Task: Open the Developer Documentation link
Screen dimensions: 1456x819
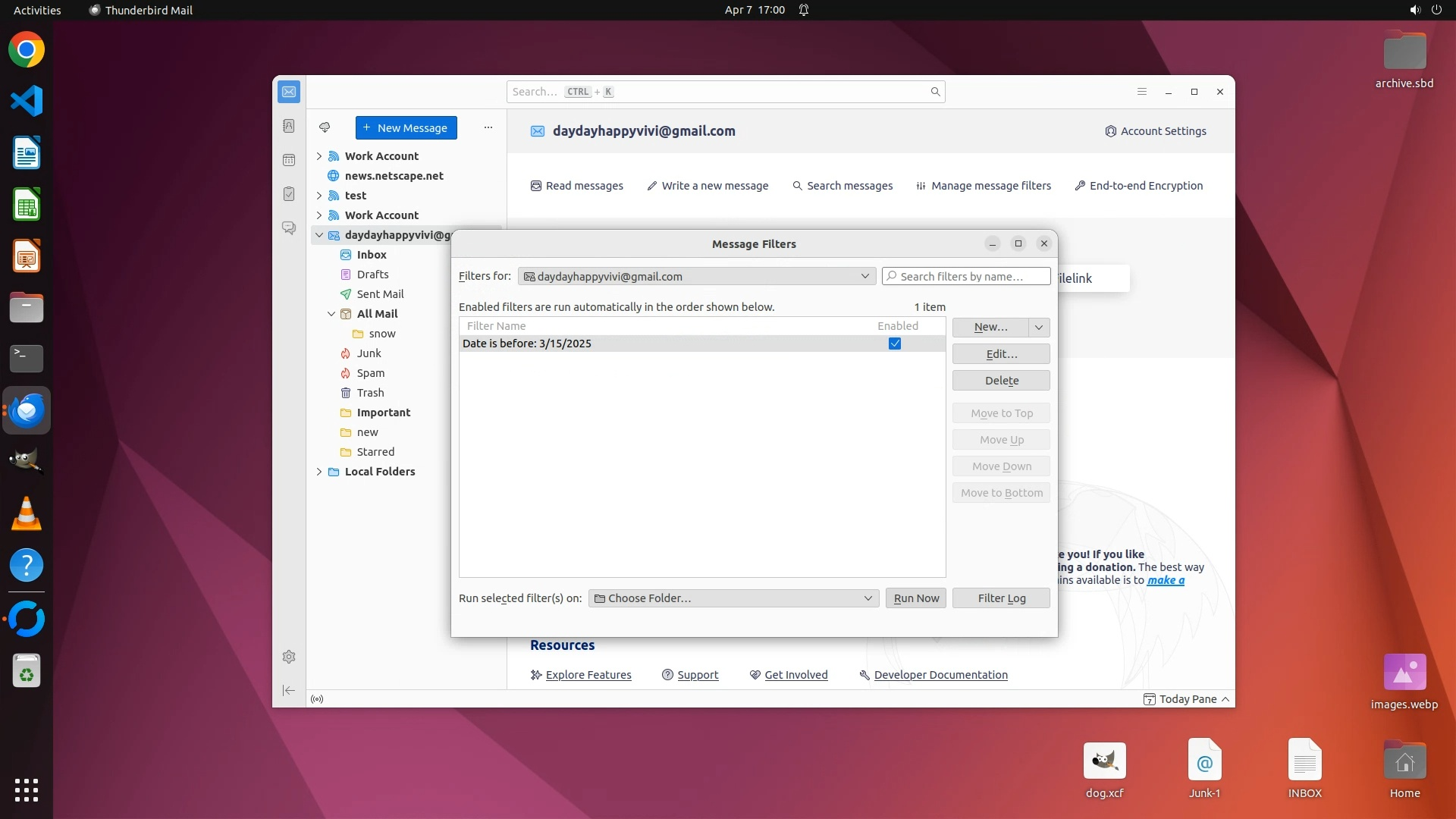Action: click(x=940, y=675)
